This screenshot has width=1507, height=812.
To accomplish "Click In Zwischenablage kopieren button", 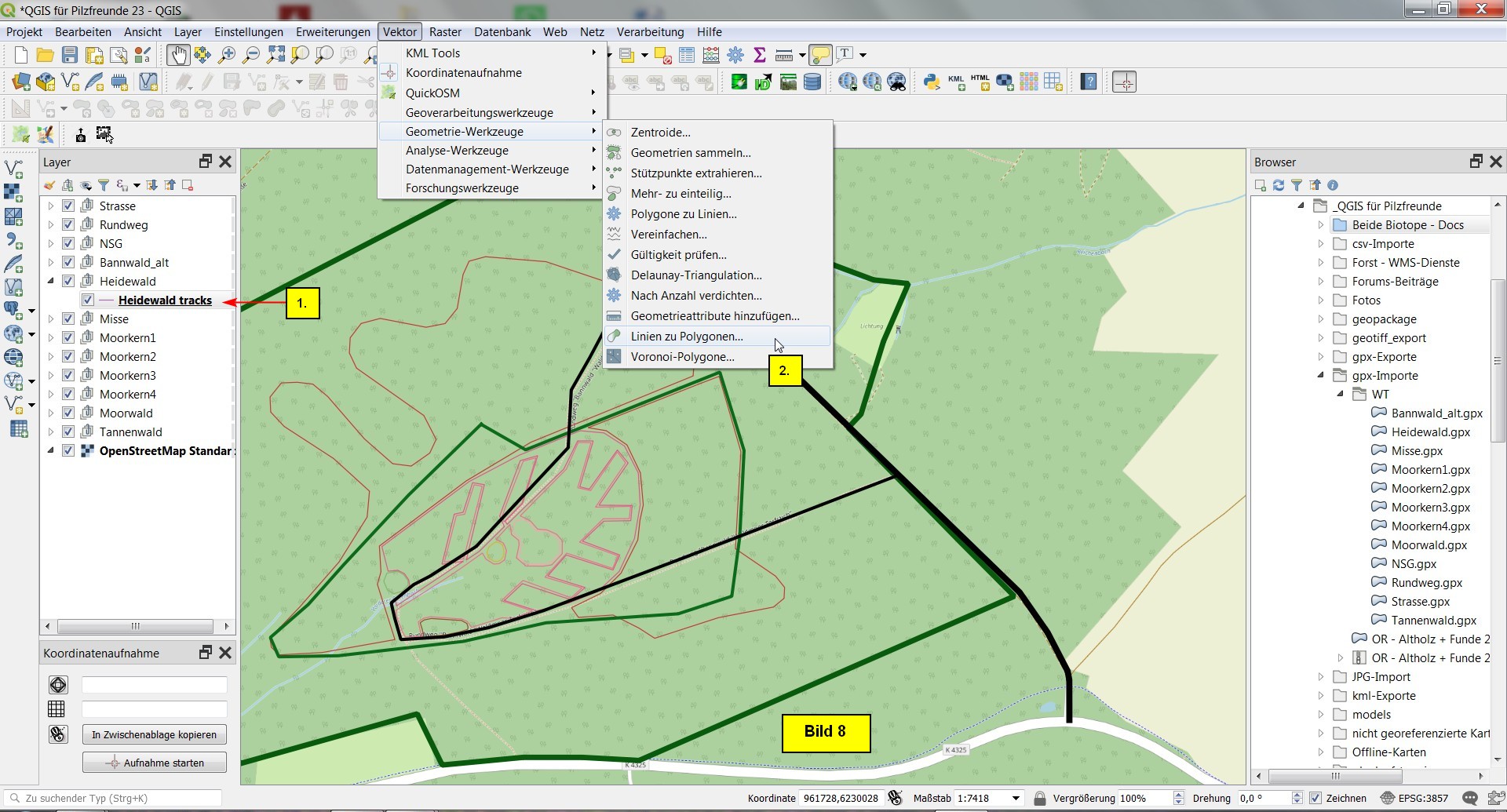I will 154,735.
